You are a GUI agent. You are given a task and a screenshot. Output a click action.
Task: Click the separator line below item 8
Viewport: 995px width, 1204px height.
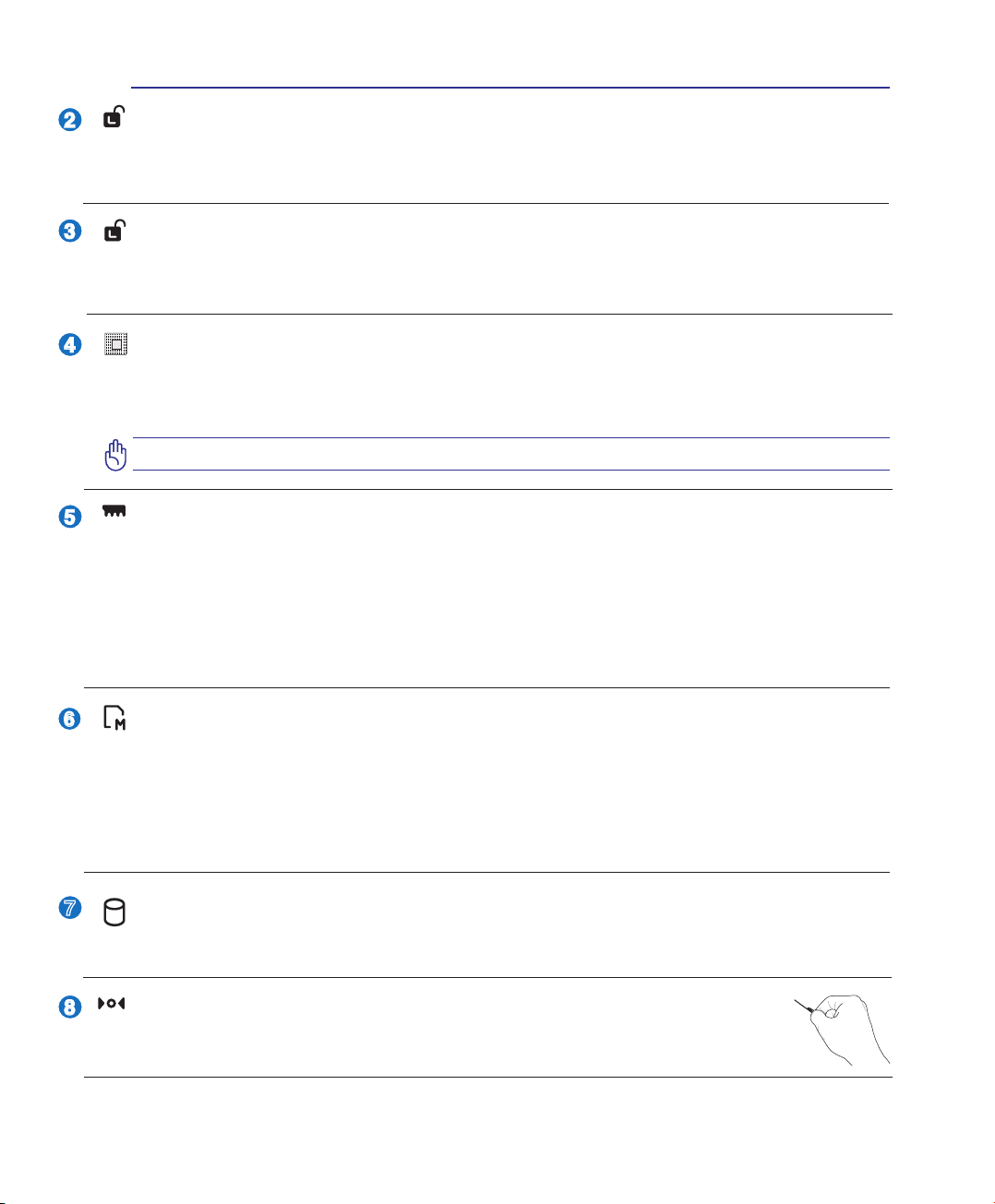point(487,1077)
